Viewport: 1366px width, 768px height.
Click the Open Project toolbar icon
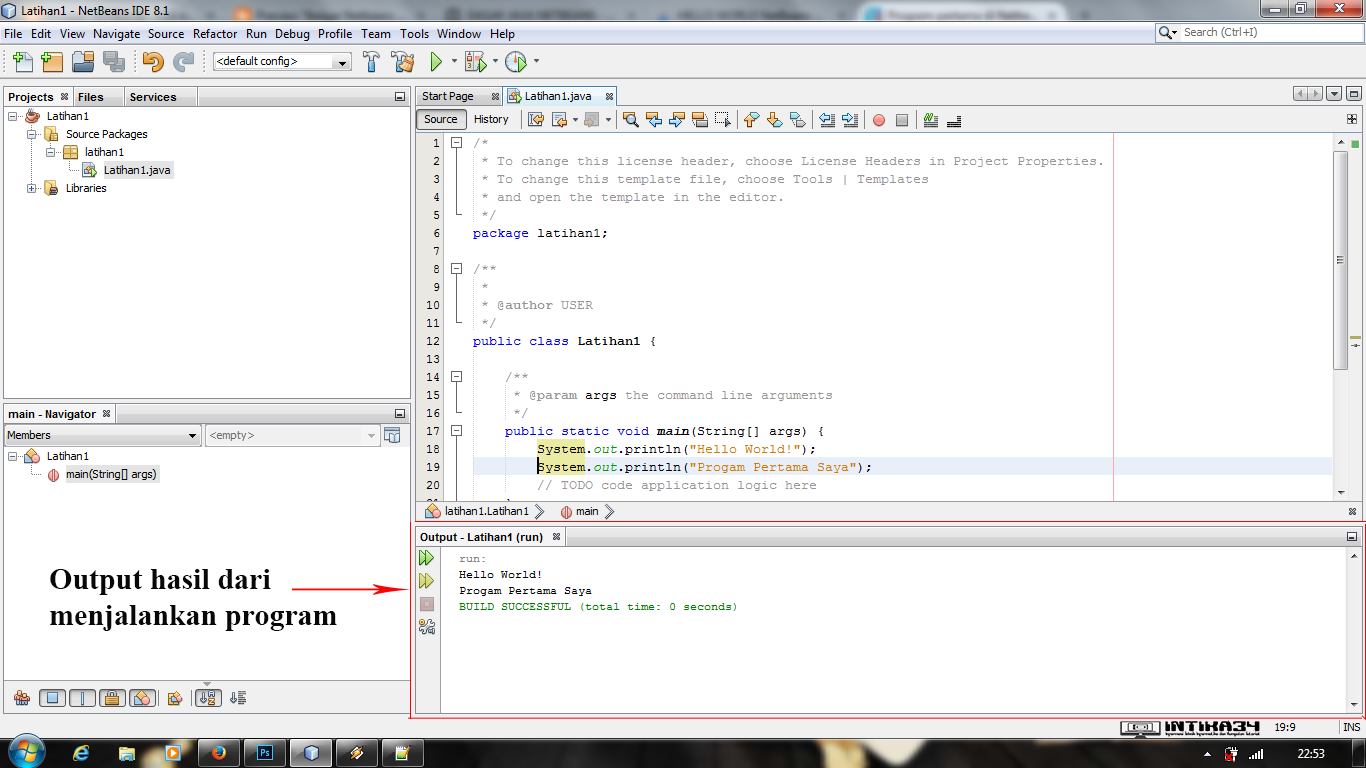[83, 62]
